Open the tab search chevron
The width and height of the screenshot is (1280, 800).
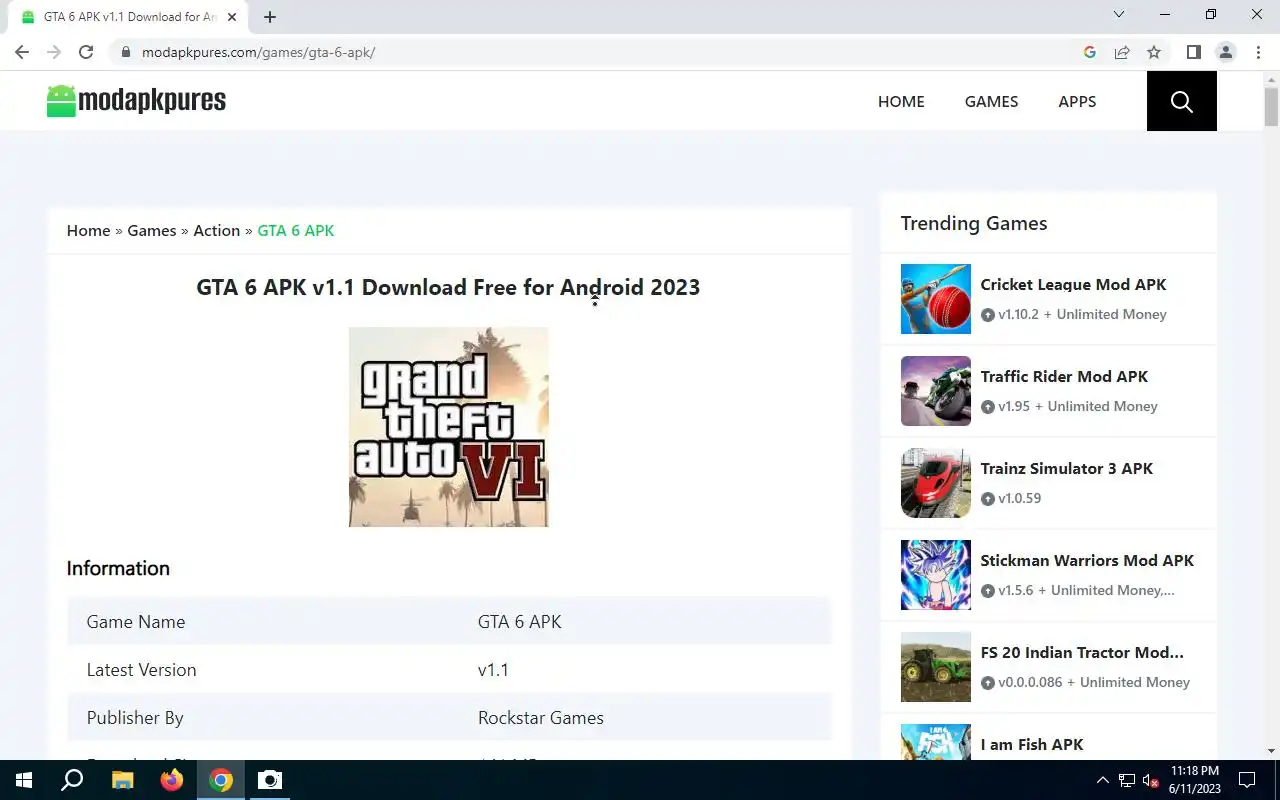coord(1119,14)
